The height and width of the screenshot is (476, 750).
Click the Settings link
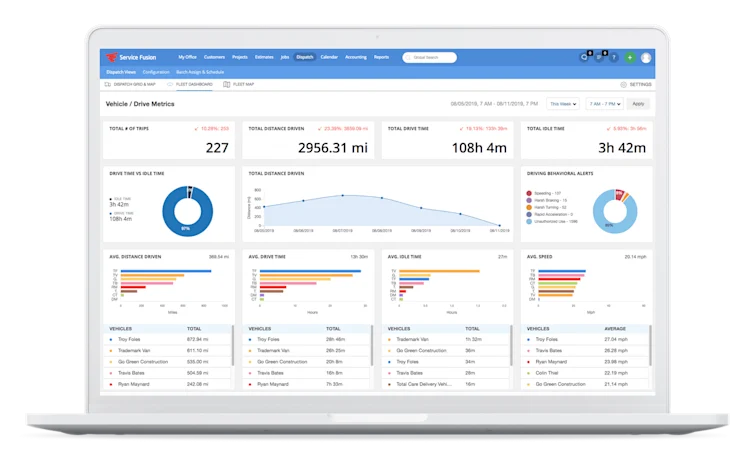(x=640, y=85)
